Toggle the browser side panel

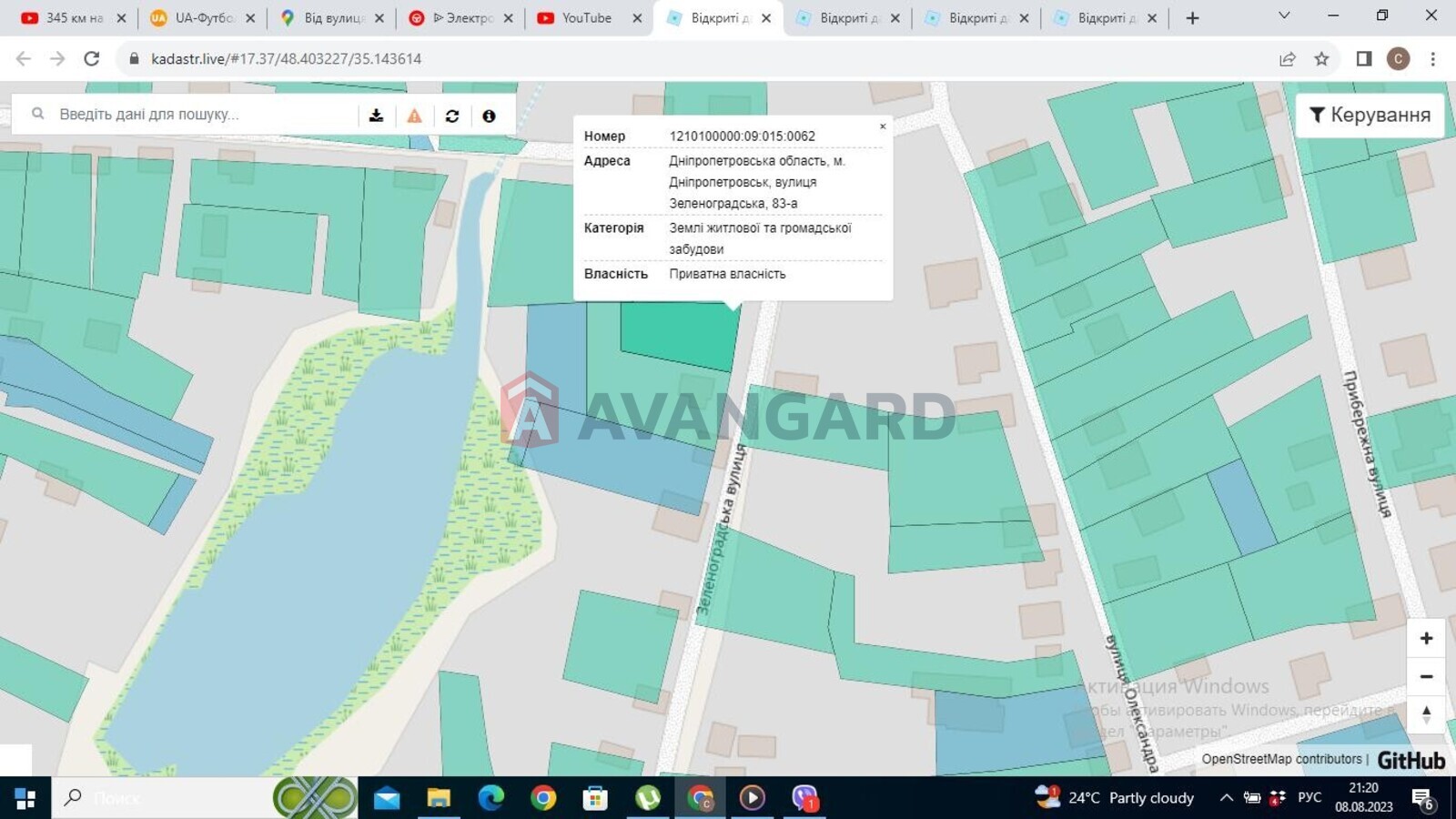click(x=1363, y=59)
